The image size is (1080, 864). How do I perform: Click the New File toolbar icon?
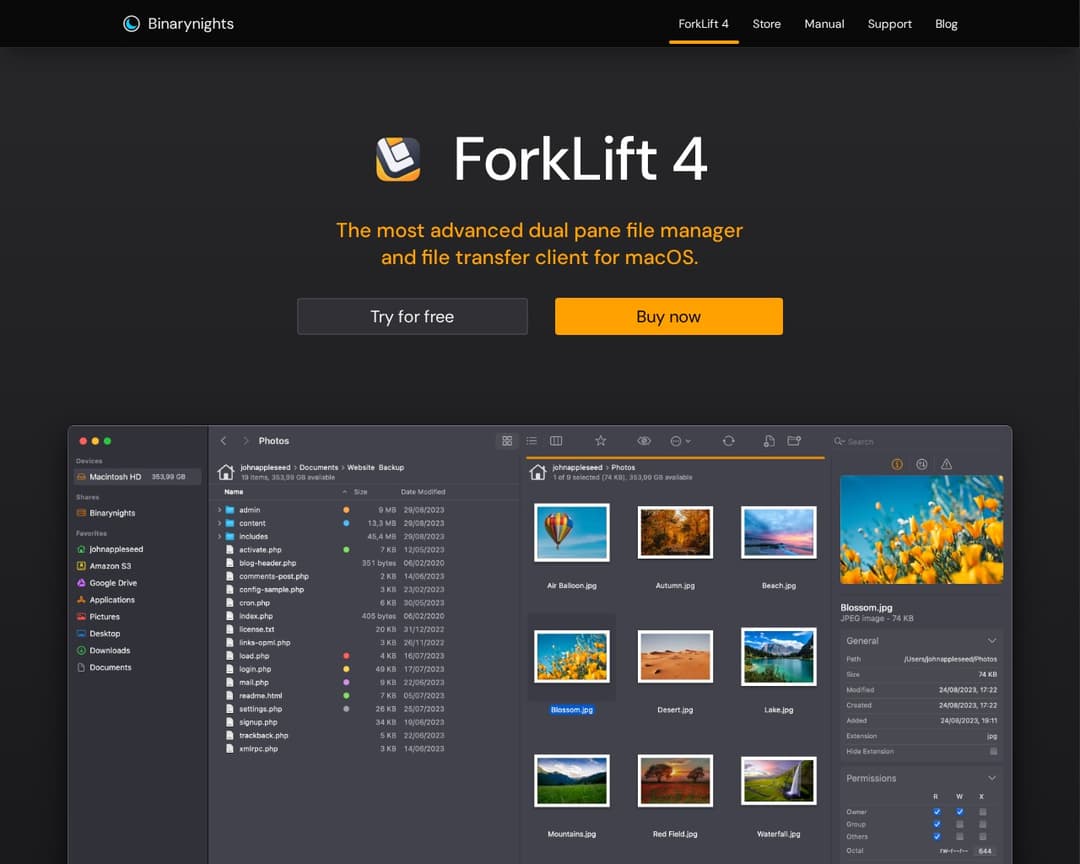coord(769,441)
